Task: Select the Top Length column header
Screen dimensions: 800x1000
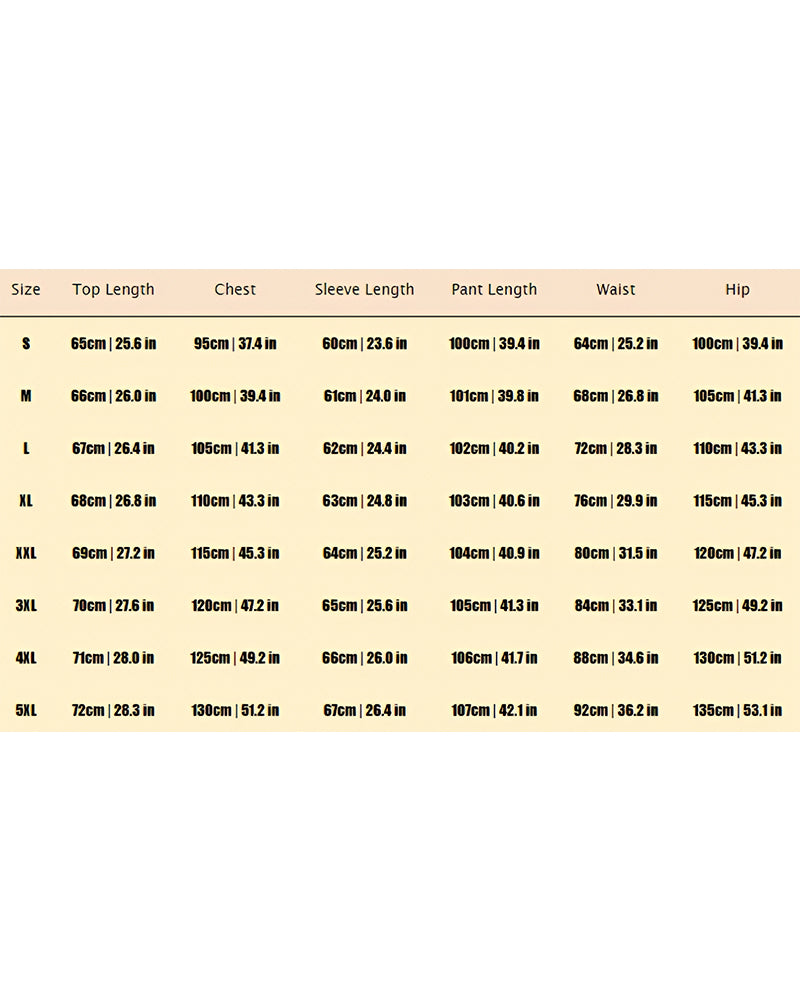Action: 113,290
